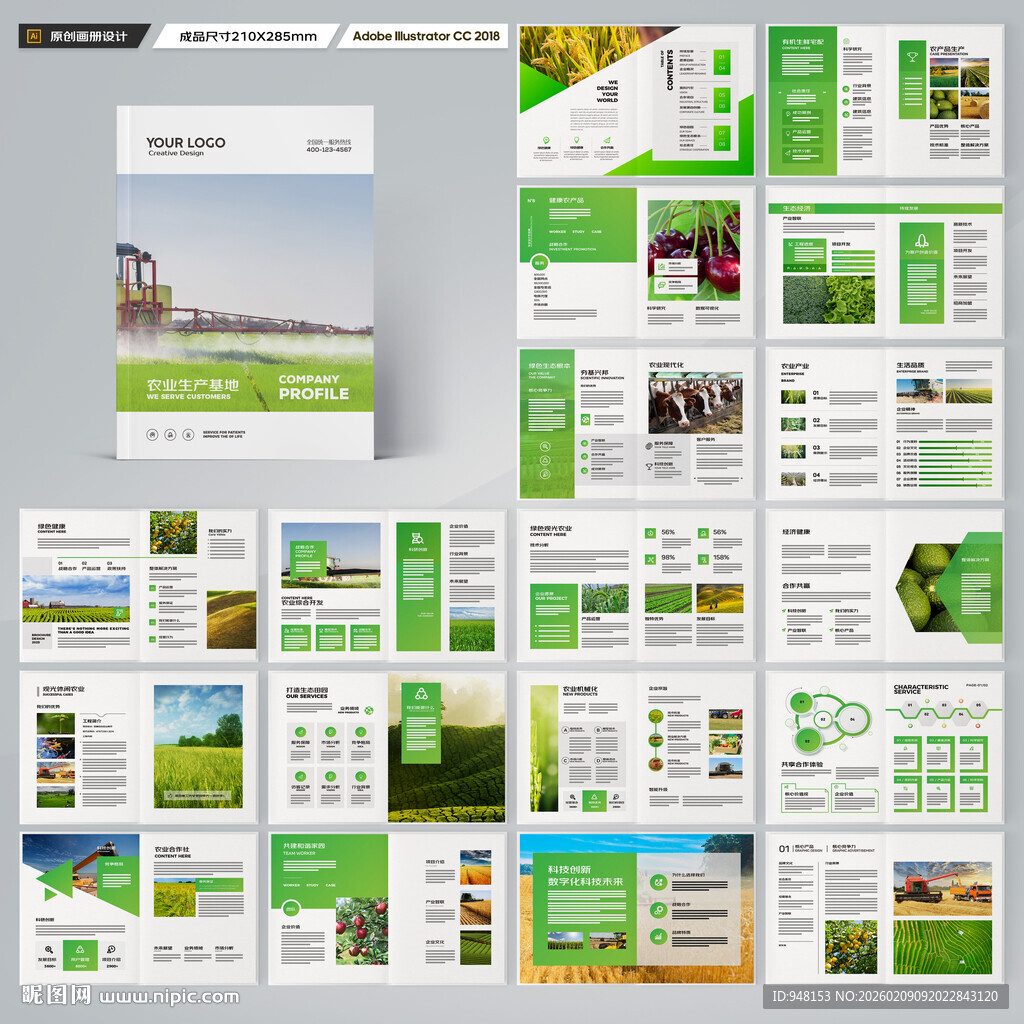
Task: Click recycle icon on tea field page
Action: point(421,693)
